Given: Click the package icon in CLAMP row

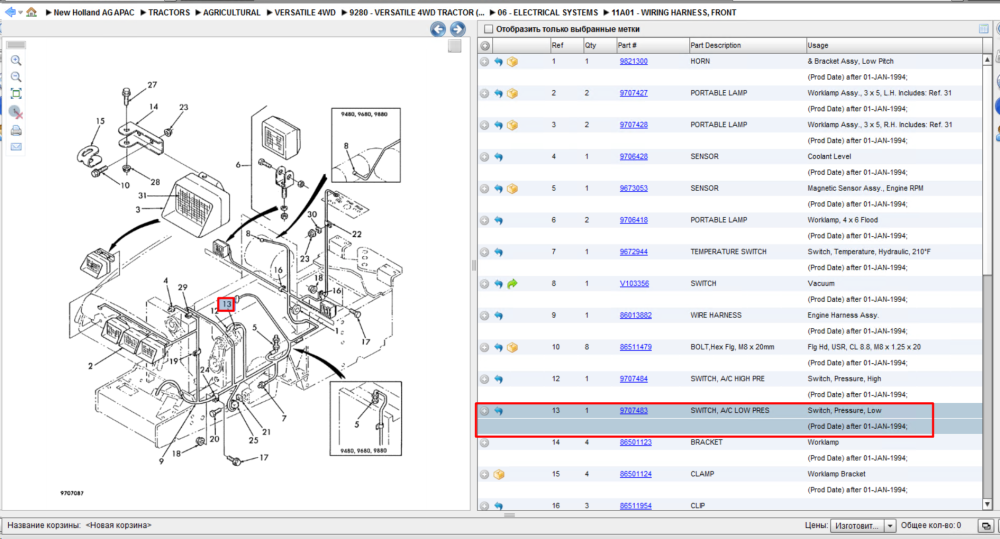Looking at the screenshot, I should click(499, 475).
